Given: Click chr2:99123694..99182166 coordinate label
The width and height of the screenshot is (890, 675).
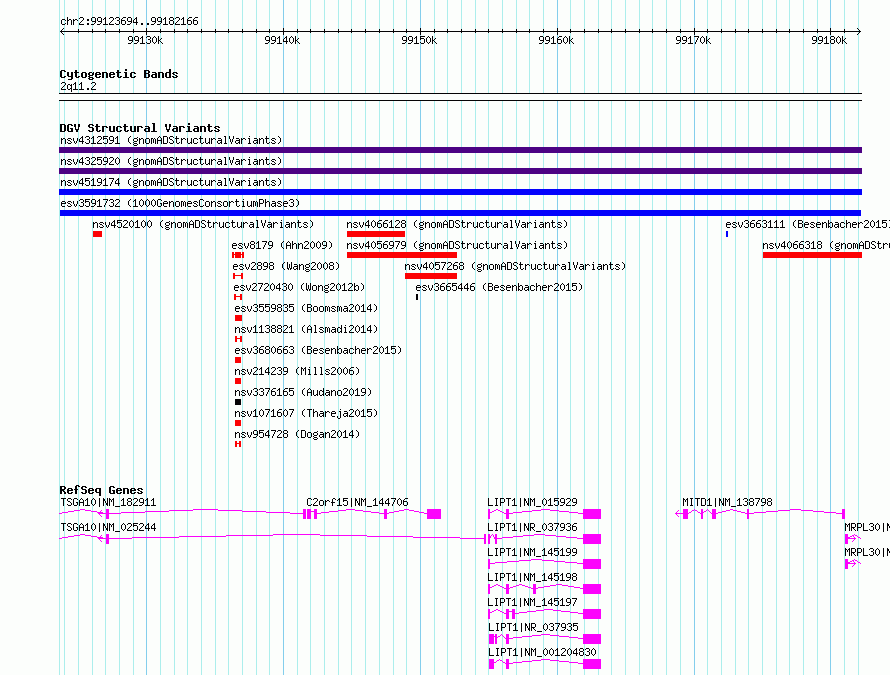Looking at the screenshot, I should click(x=129, y=22).
